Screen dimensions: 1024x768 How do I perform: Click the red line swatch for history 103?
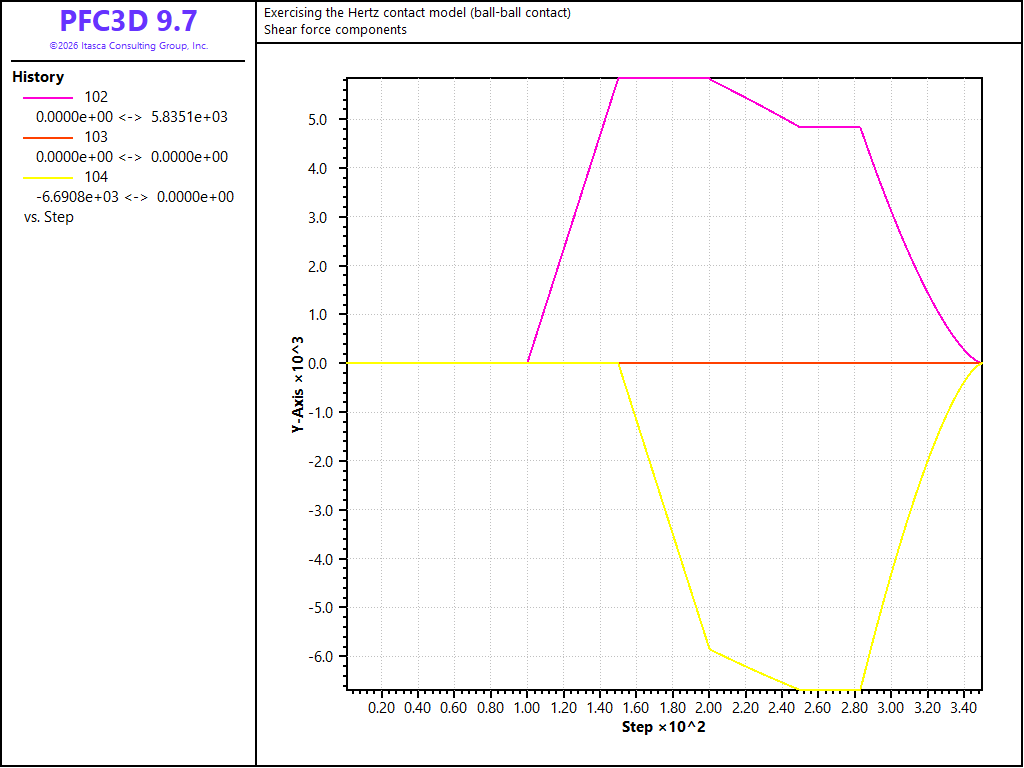pyautogui.click(x=48, y=138)
